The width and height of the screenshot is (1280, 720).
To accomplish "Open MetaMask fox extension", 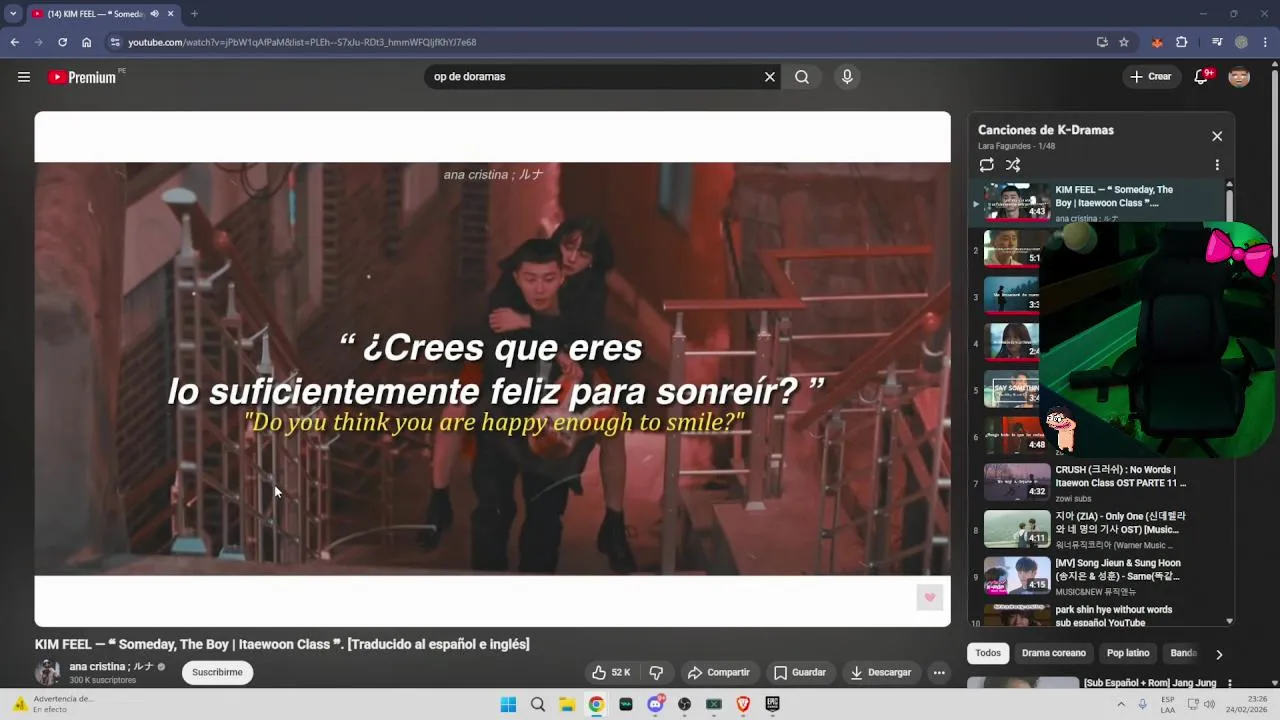I will click(1157, 42).
